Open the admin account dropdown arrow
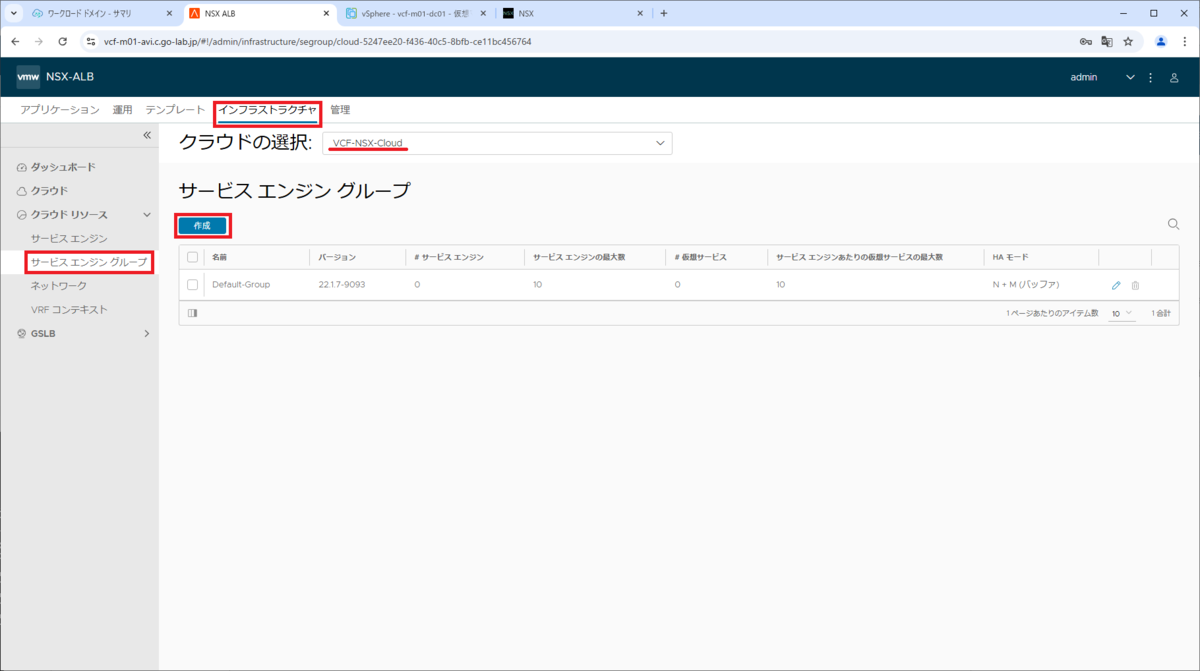The width and height of the screenshot is (1200, 671). point(1131,77)
